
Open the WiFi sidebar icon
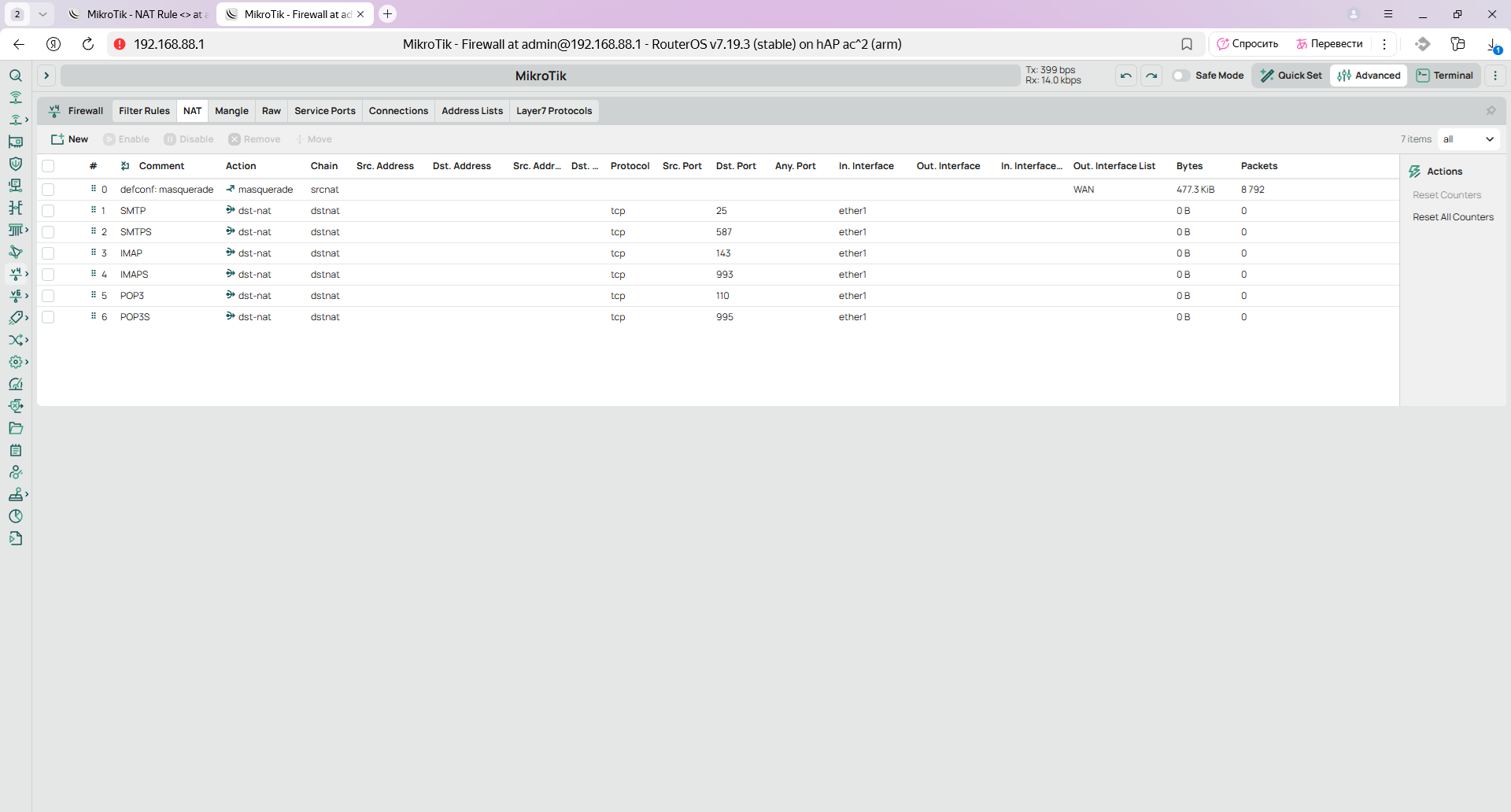click(x=15, y=98)
